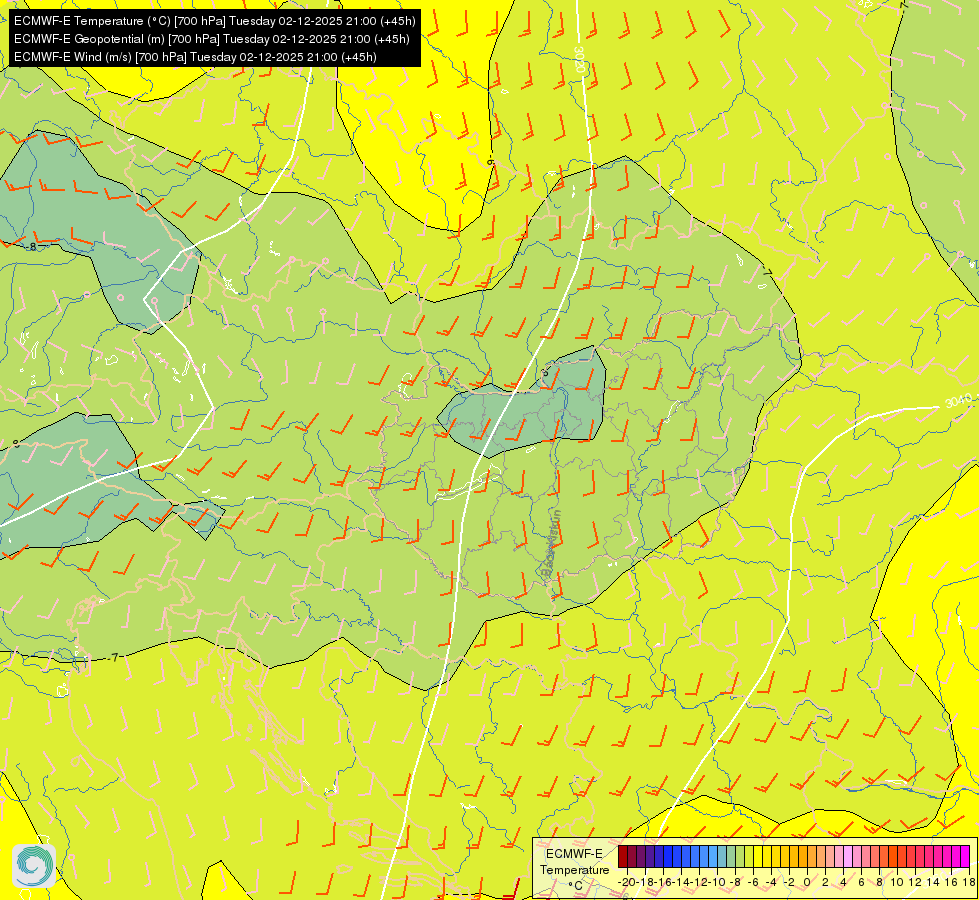Click the Bács-Kiskun county label
The width and height of the screenshot is (979, 900).
tap(551, 543)
